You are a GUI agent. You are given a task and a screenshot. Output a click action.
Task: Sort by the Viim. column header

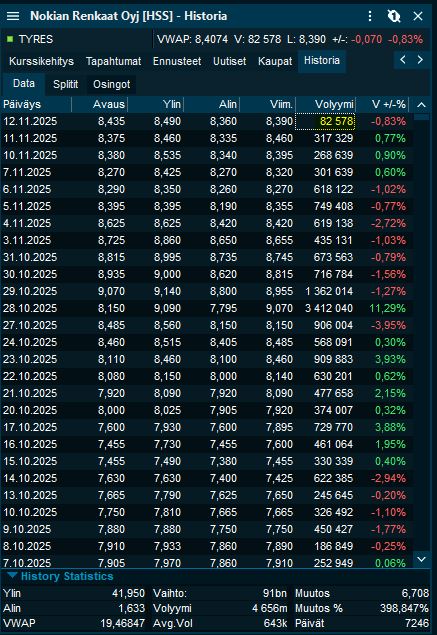(267, 104)
